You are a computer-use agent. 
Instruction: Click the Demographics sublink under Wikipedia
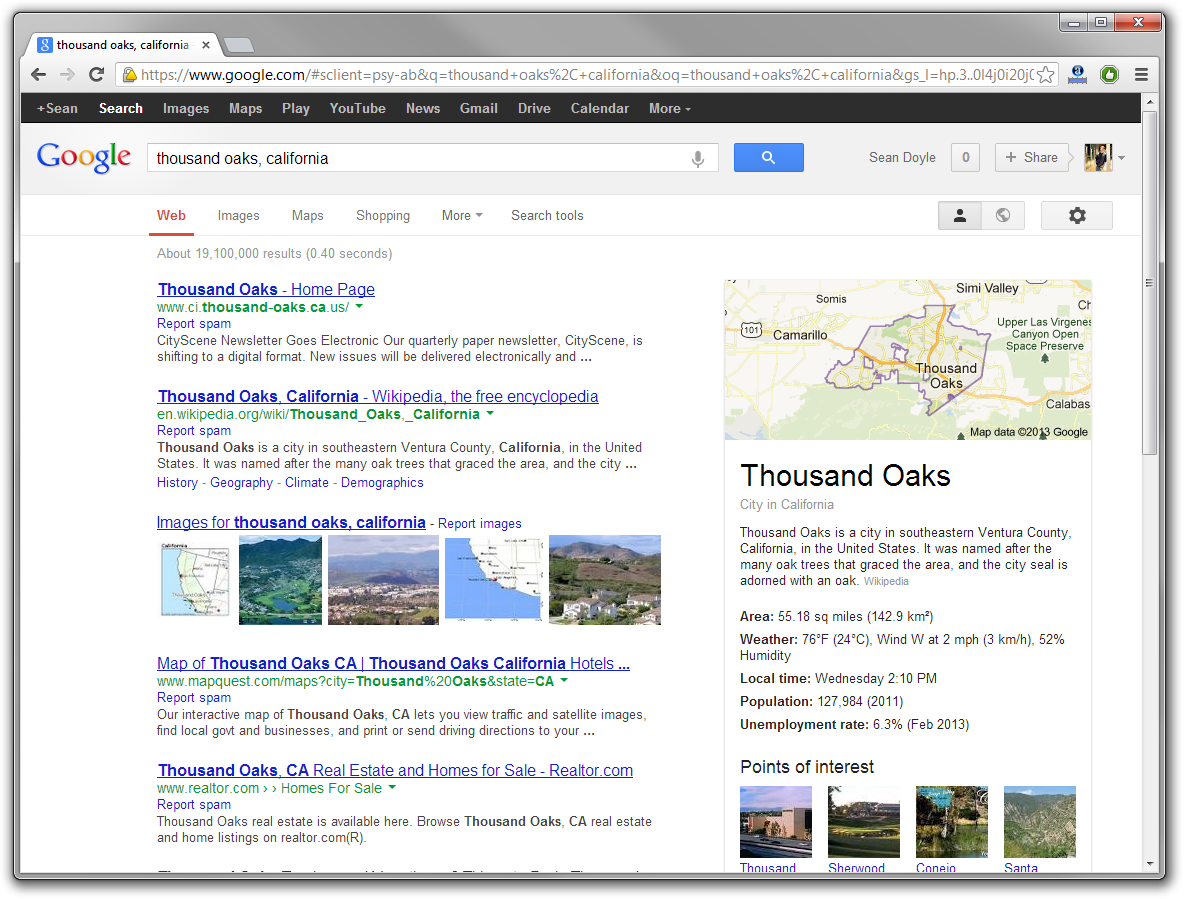(382, 483)
